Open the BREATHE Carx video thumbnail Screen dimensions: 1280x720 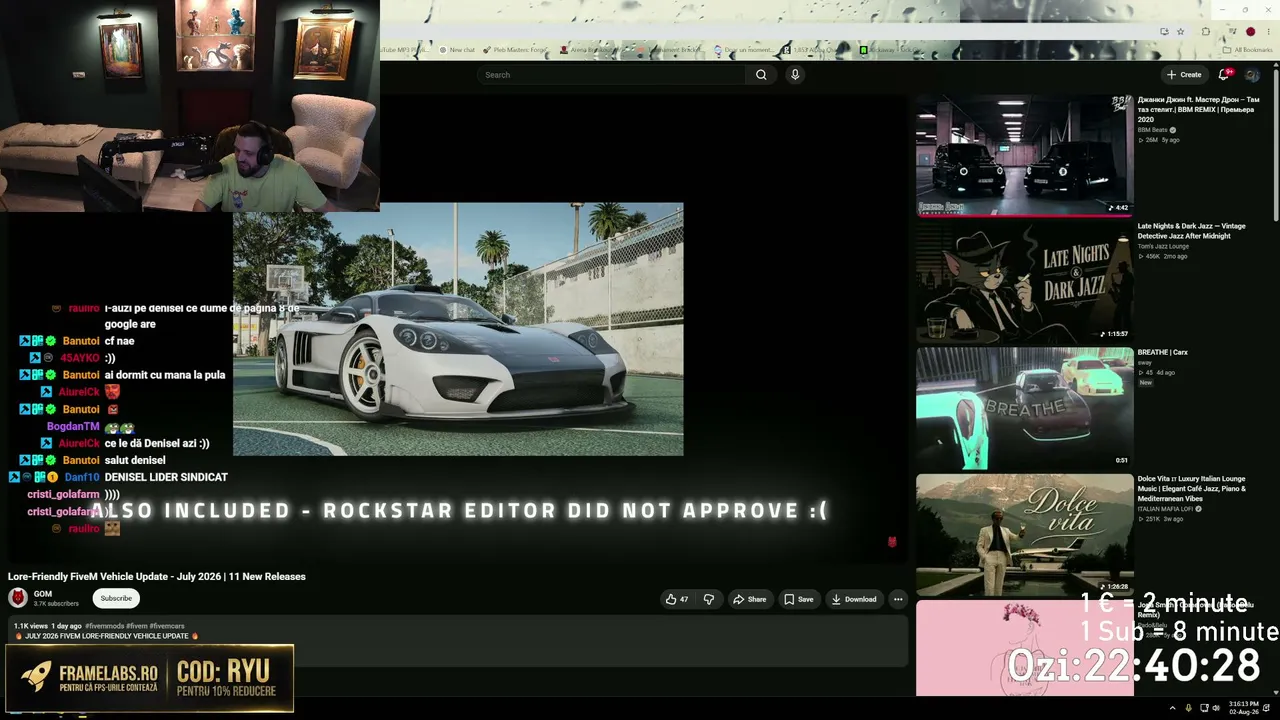pyautogui.click(x=1024, y=408)
